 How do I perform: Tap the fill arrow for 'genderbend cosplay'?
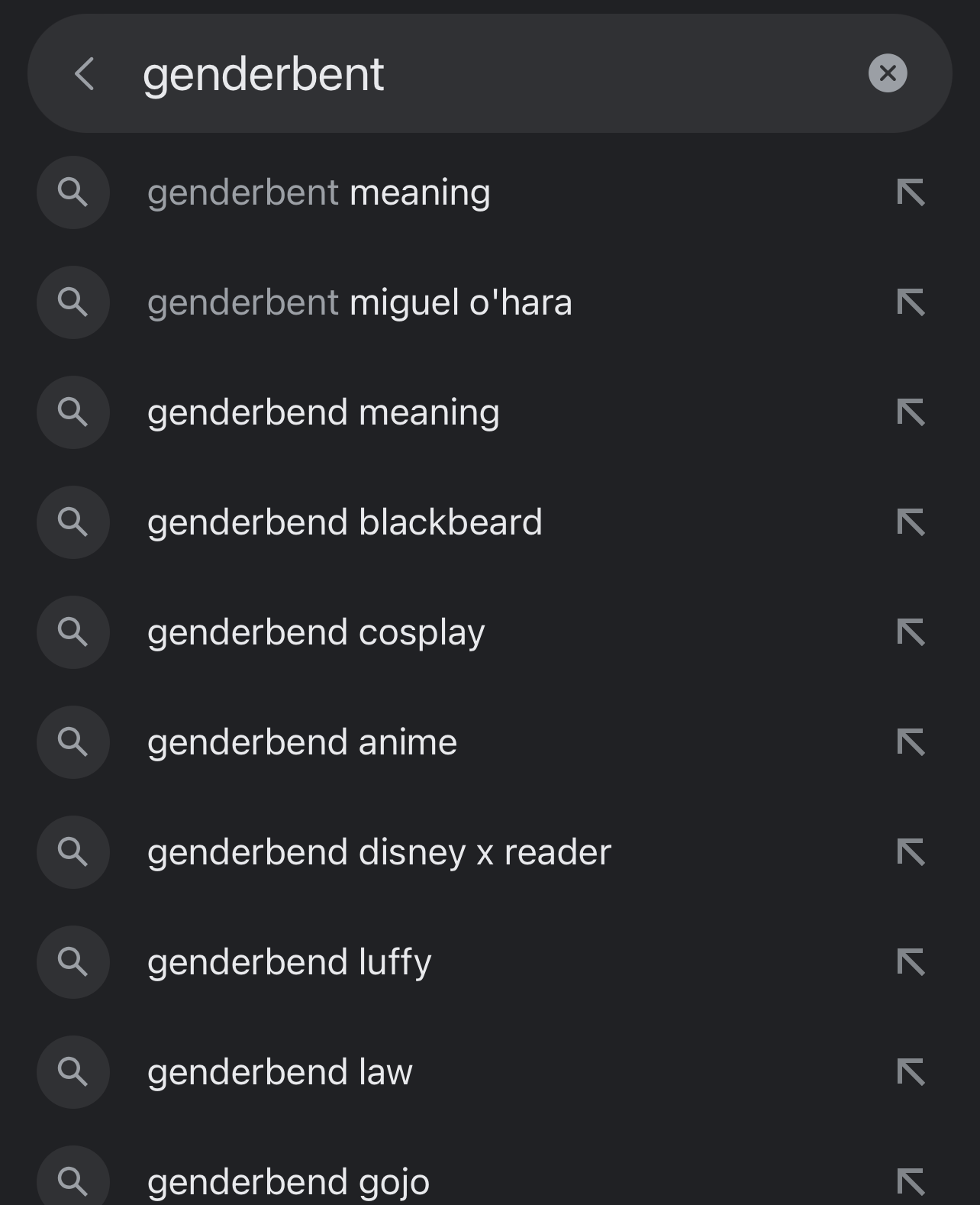913,632
